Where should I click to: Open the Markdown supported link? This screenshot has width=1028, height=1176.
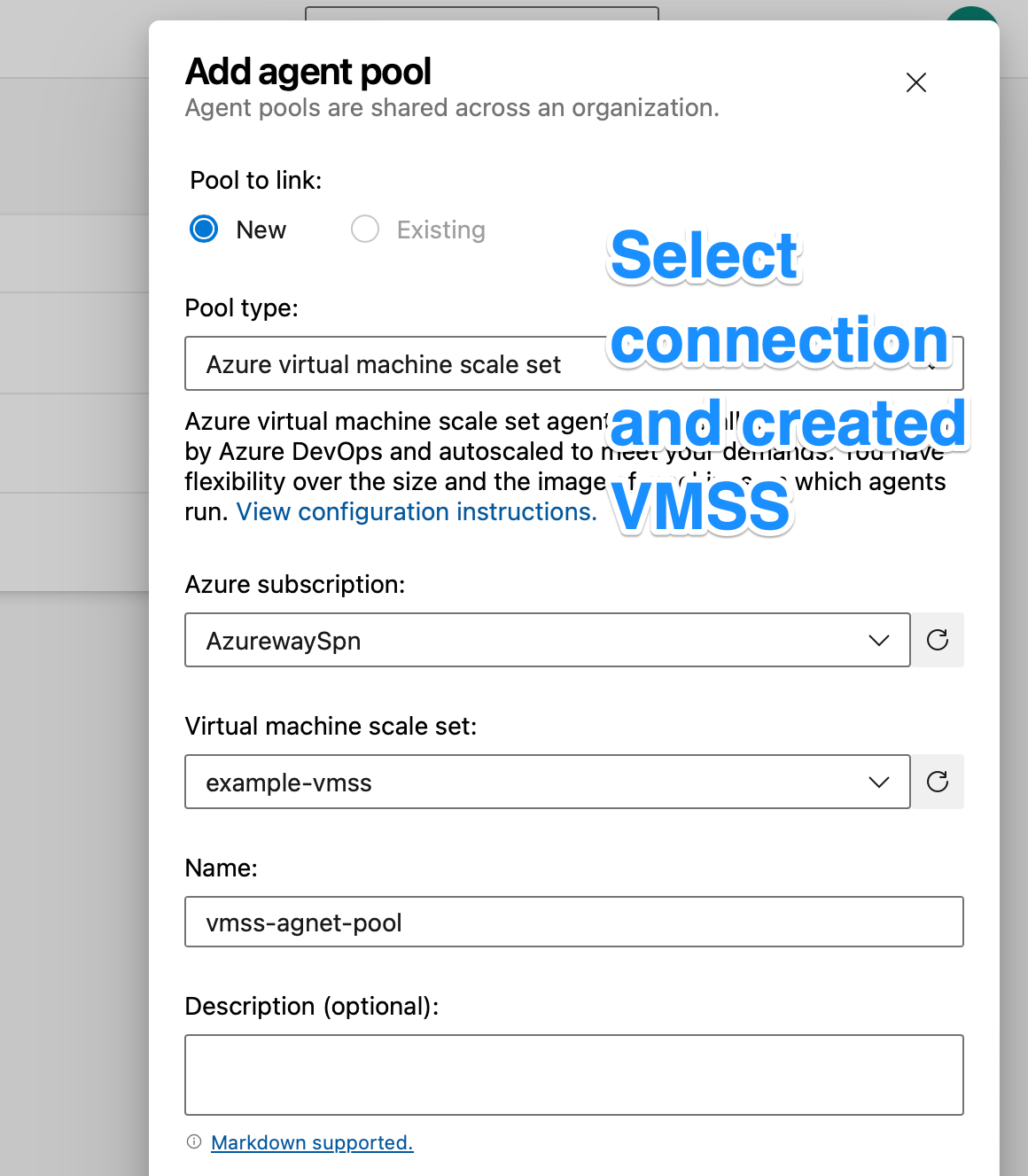point(312,1143)
